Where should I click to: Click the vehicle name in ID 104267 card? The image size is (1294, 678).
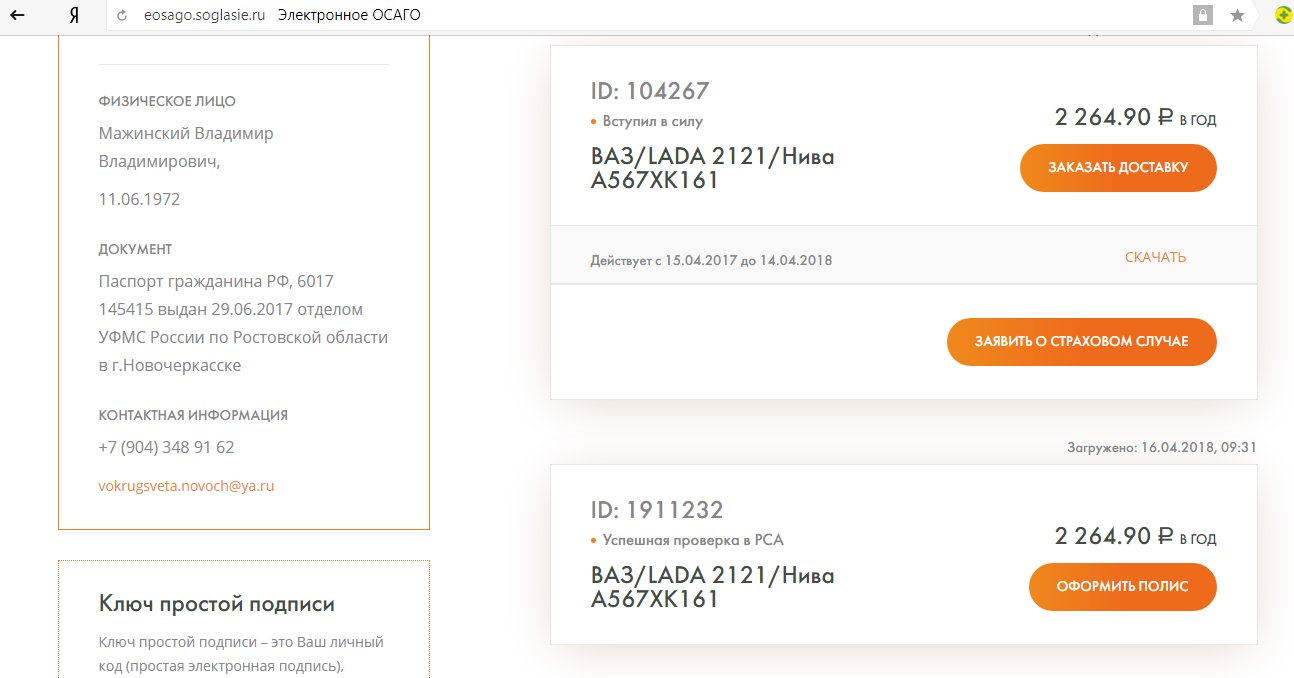pyautogui.click(x=712, y=169)
